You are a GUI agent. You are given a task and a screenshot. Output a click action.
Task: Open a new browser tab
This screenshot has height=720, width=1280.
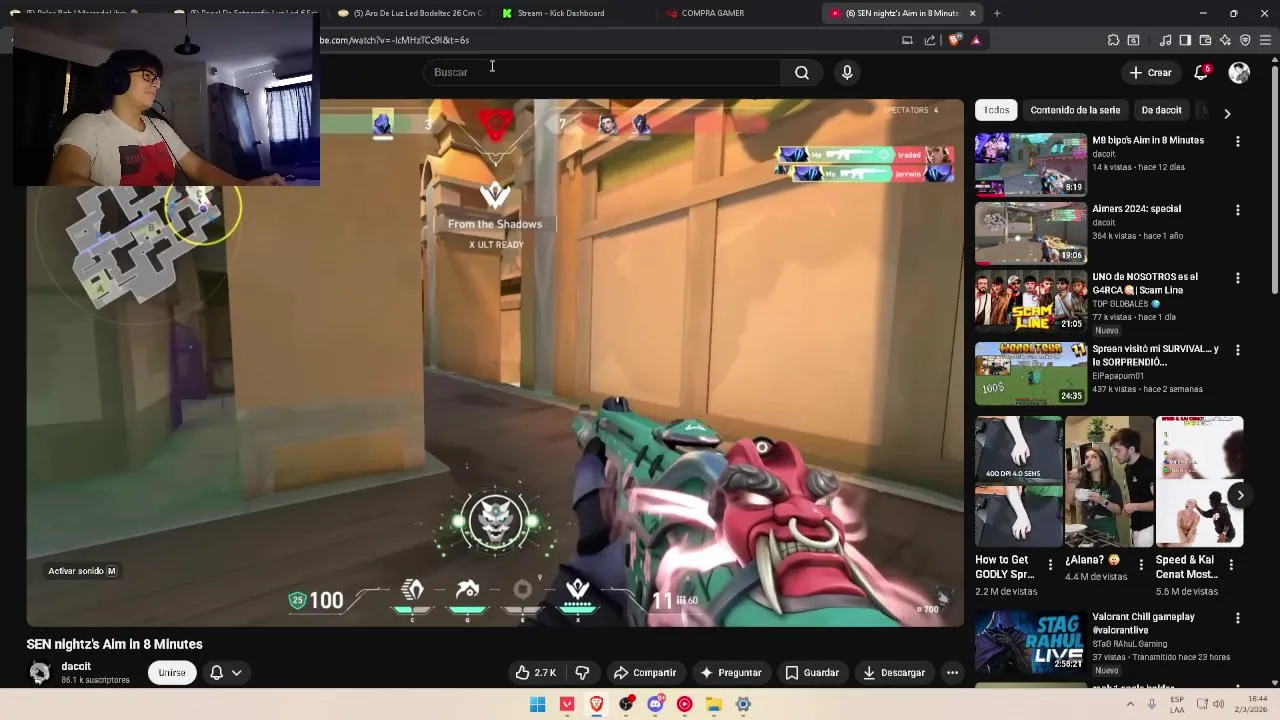click(x=997, y=13)
